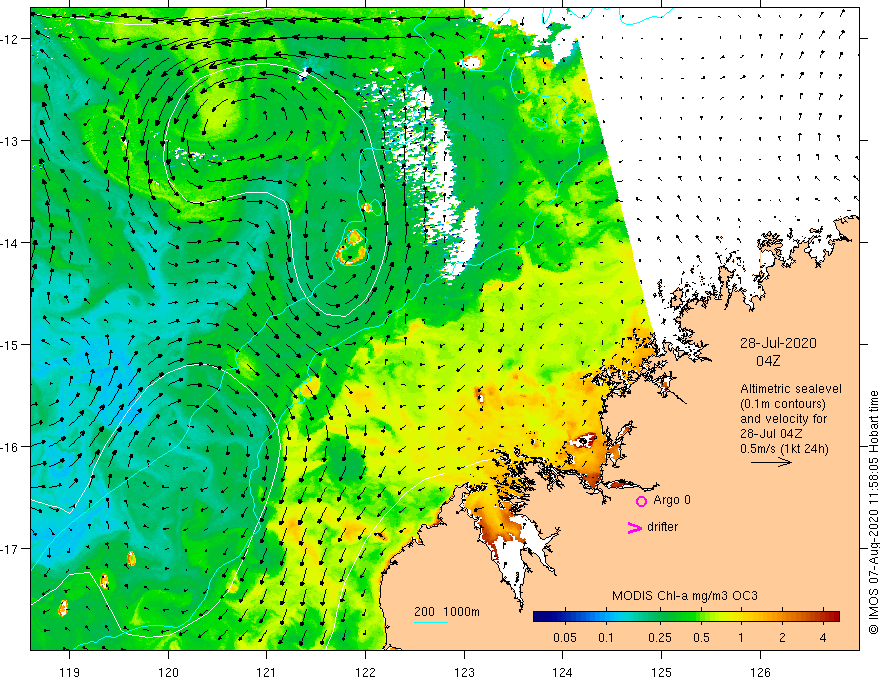Image resolution: width=880 pixels, height=680 pixels.
Task: Click the color bar value 0.05
Action: 565,637
